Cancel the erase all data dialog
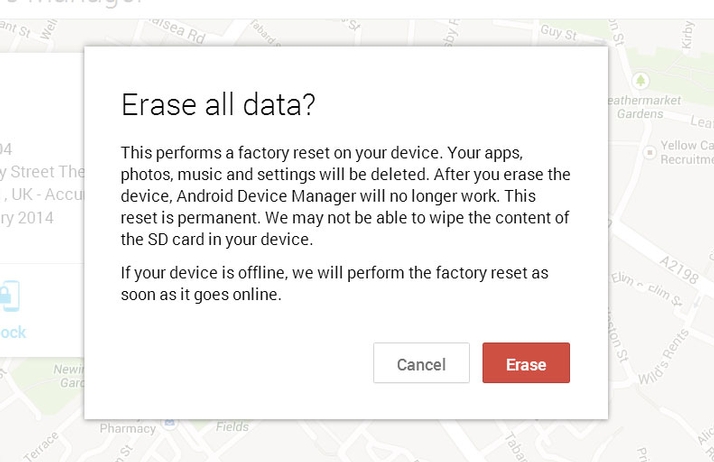714x462 pixels. [421, 363]
